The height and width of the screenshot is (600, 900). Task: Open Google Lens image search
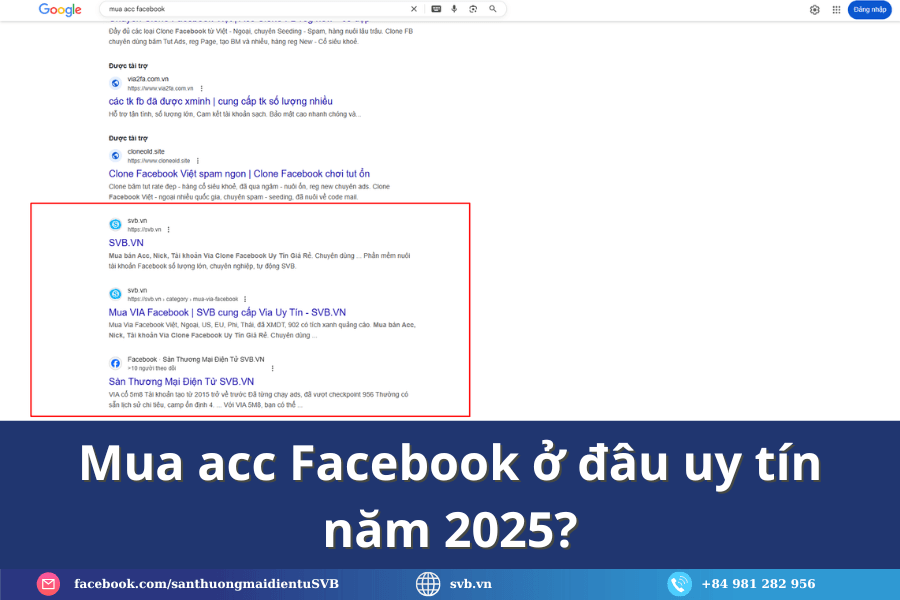[x=473, y=9]
